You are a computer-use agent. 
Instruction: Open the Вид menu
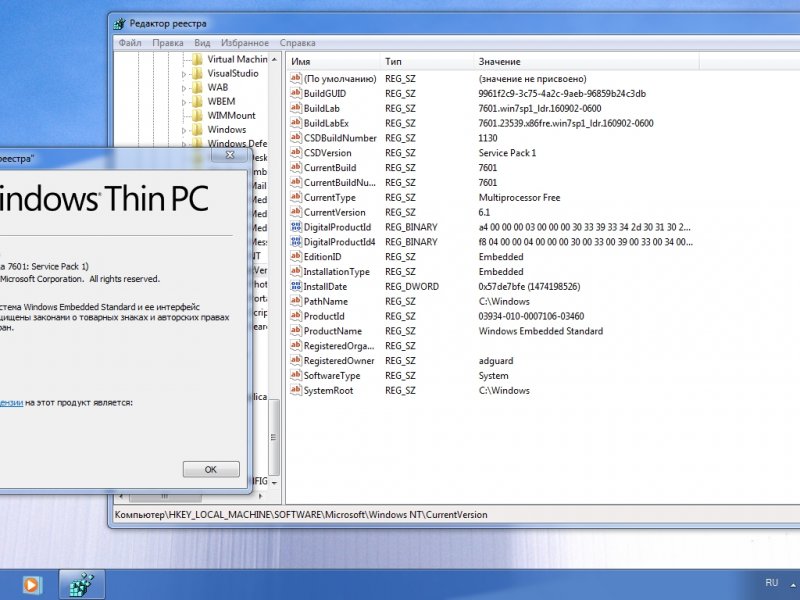tap(202, 43)
